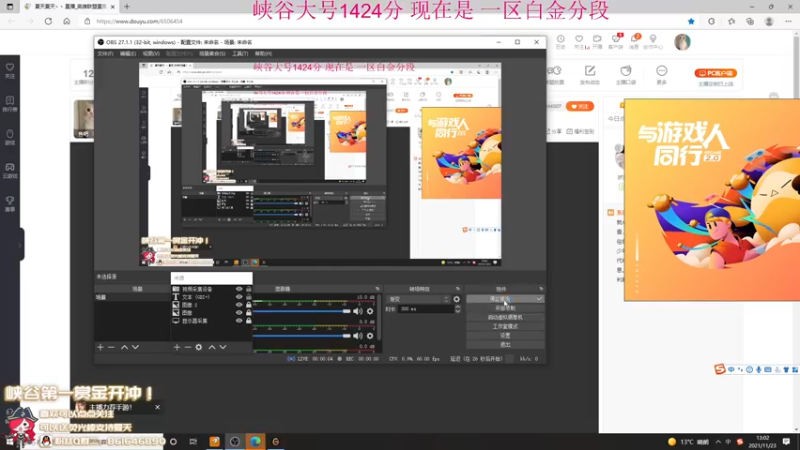Open the 更多 icon on Douyu page
Screen dimensions: 800x450
tap(662, 74)
